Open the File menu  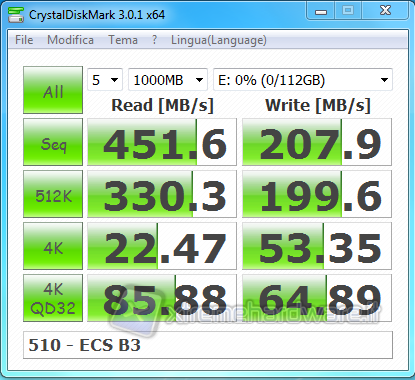point(24,40)
